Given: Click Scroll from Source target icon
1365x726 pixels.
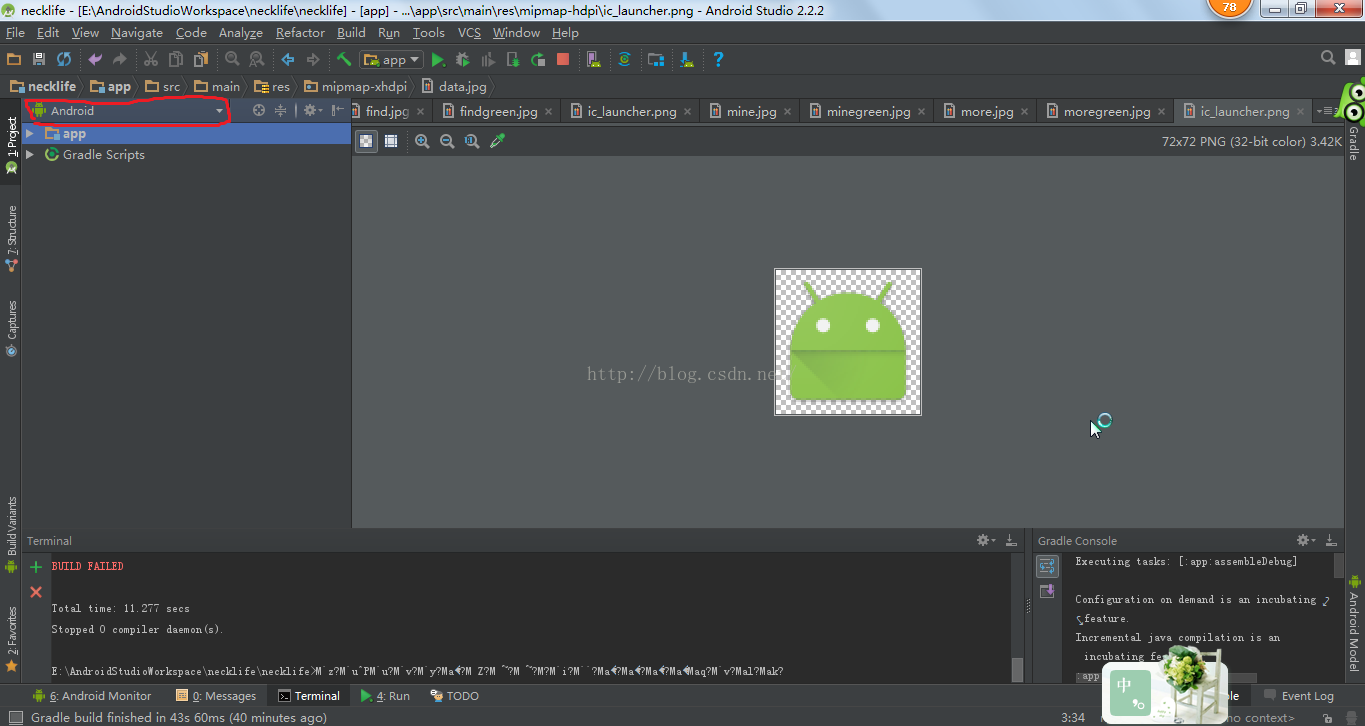Looking at the screenshot, I should (259, 111).
